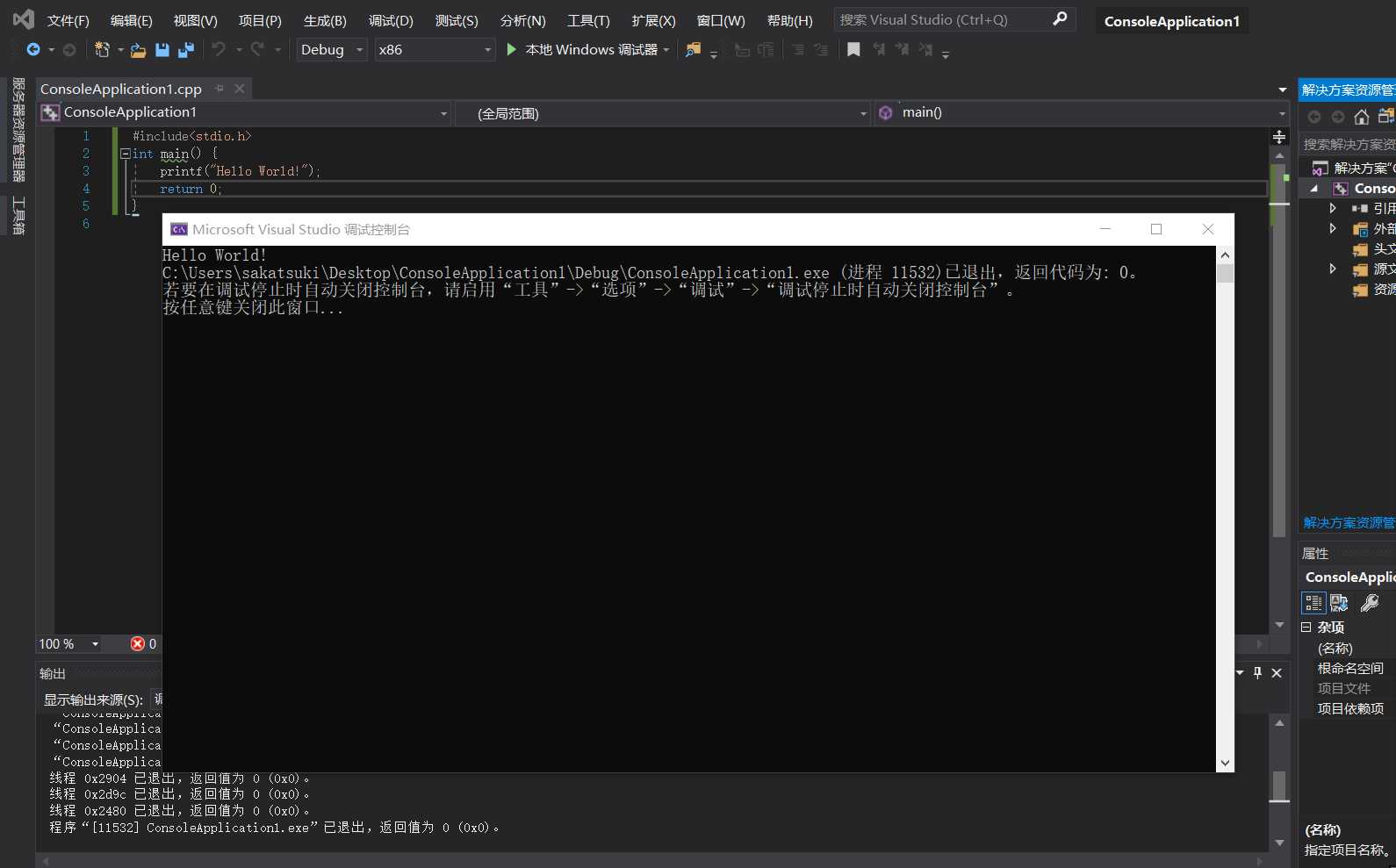Expand the 源文件 folder node
Image resolution: width=1396 pixels, height=868 pixels.
pos(1333,269)
